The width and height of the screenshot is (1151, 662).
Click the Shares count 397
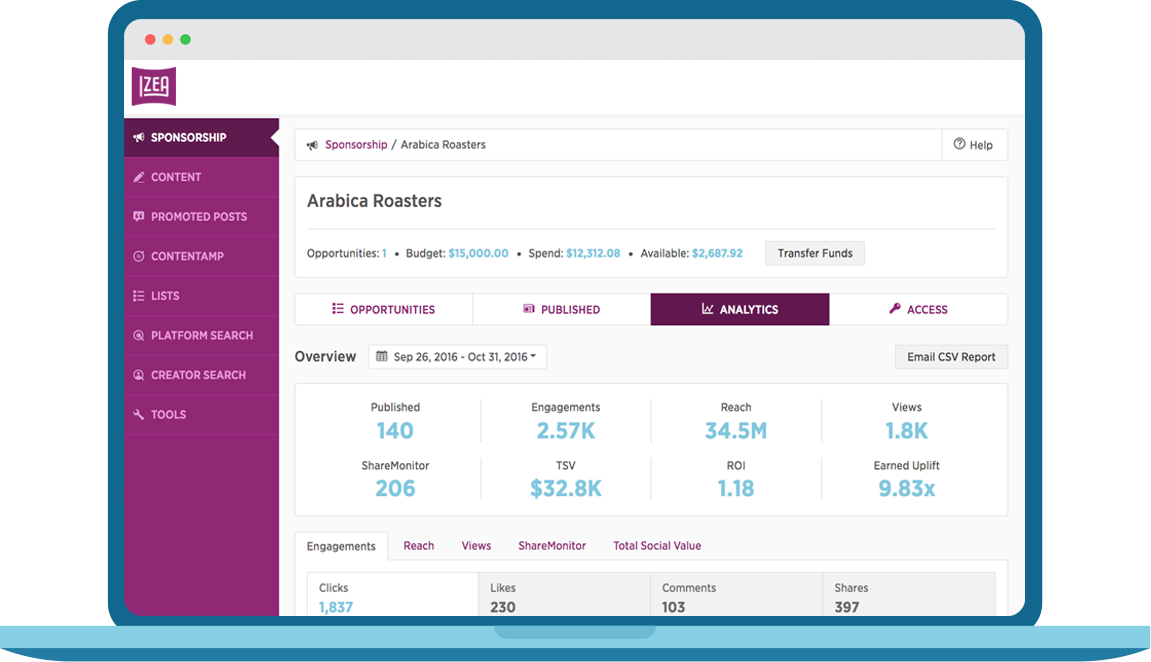point(846,607)
